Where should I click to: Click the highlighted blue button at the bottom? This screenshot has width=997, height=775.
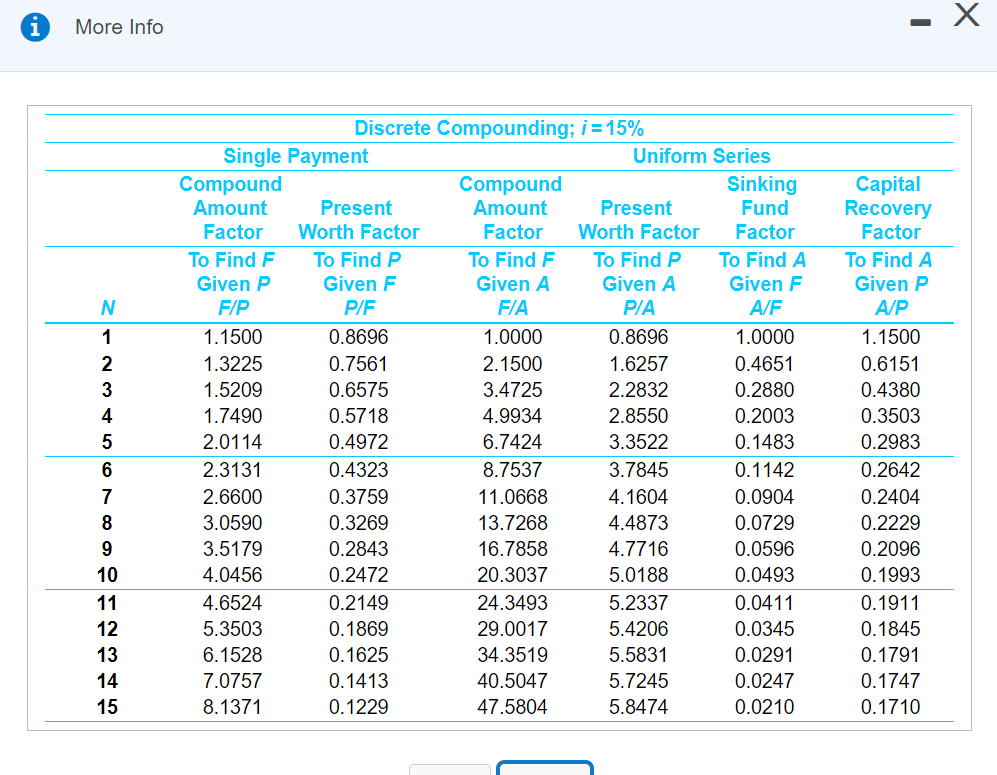pyautogui.click(x=545, y=770)
